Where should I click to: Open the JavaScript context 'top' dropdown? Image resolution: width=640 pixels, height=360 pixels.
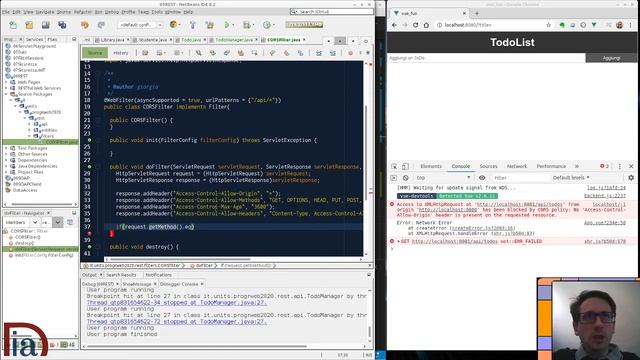(443, 178)
